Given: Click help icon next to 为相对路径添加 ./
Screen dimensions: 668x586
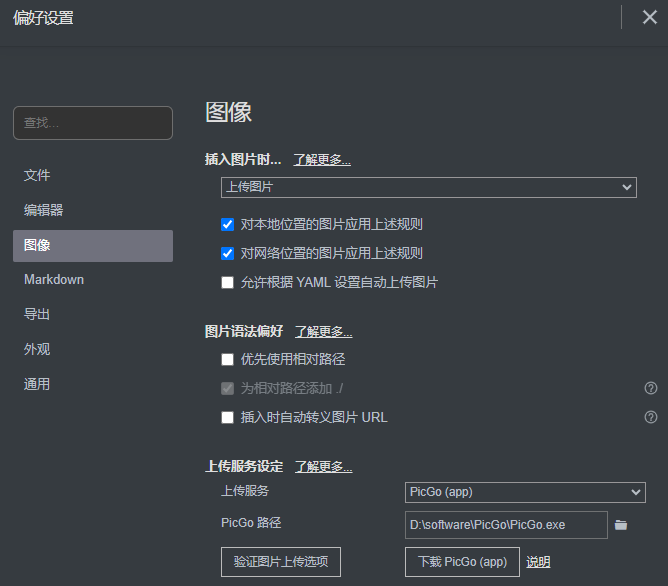Looking at the screenshot, I should 651,388.
